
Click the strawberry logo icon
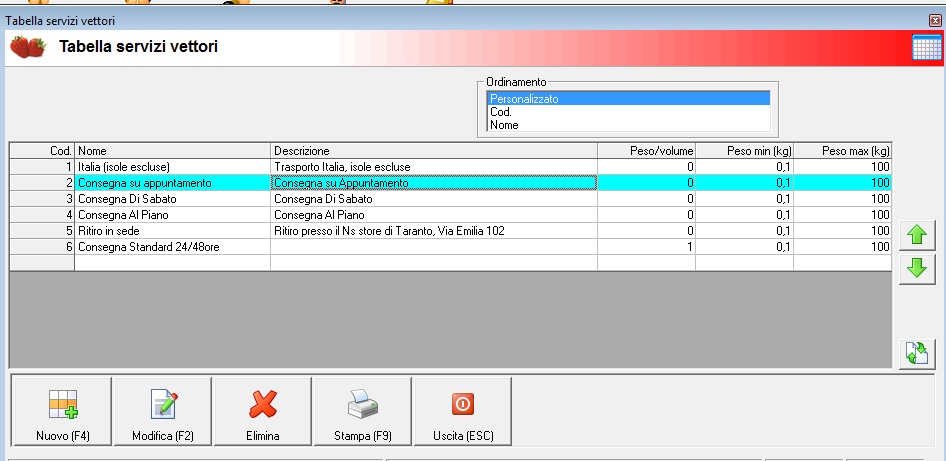tap(28, 47)
